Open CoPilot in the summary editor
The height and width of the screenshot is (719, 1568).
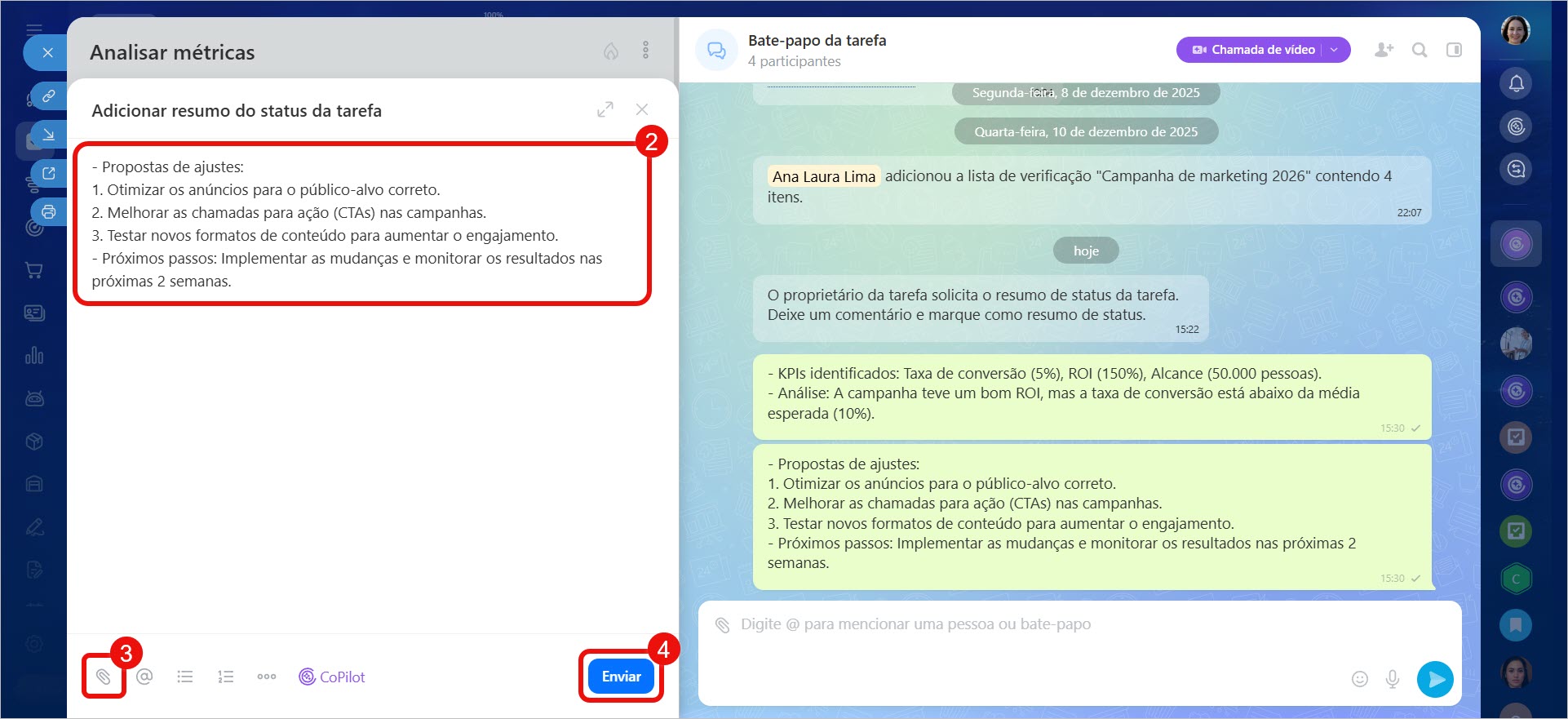pyautogui.click(x=331, y=677)
